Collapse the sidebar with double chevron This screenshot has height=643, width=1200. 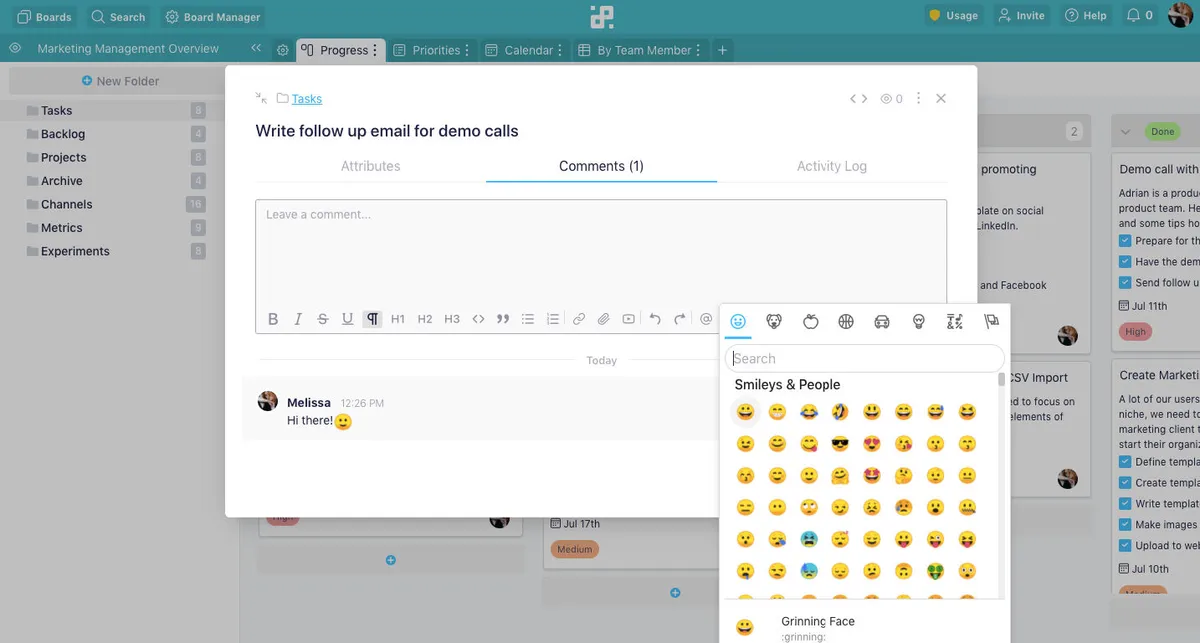(256, 48)
